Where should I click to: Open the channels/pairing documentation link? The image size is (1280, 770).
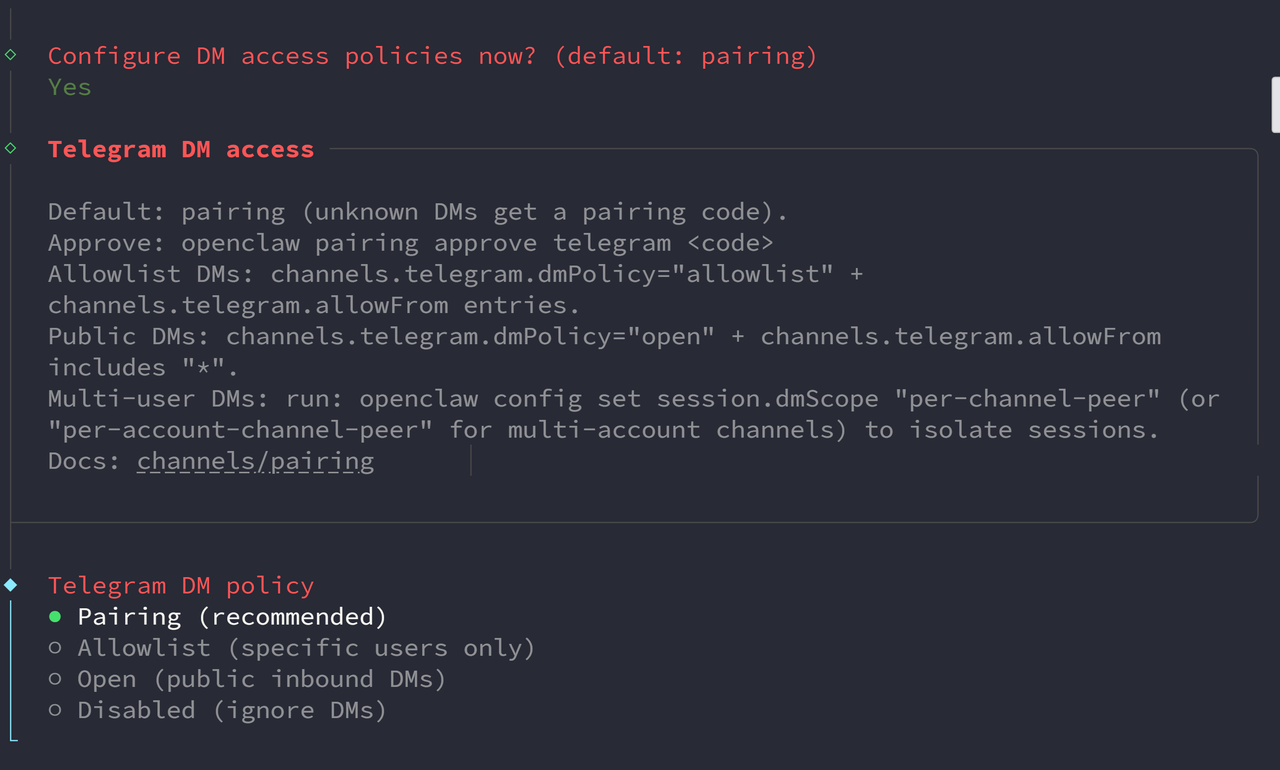point(255,461)
